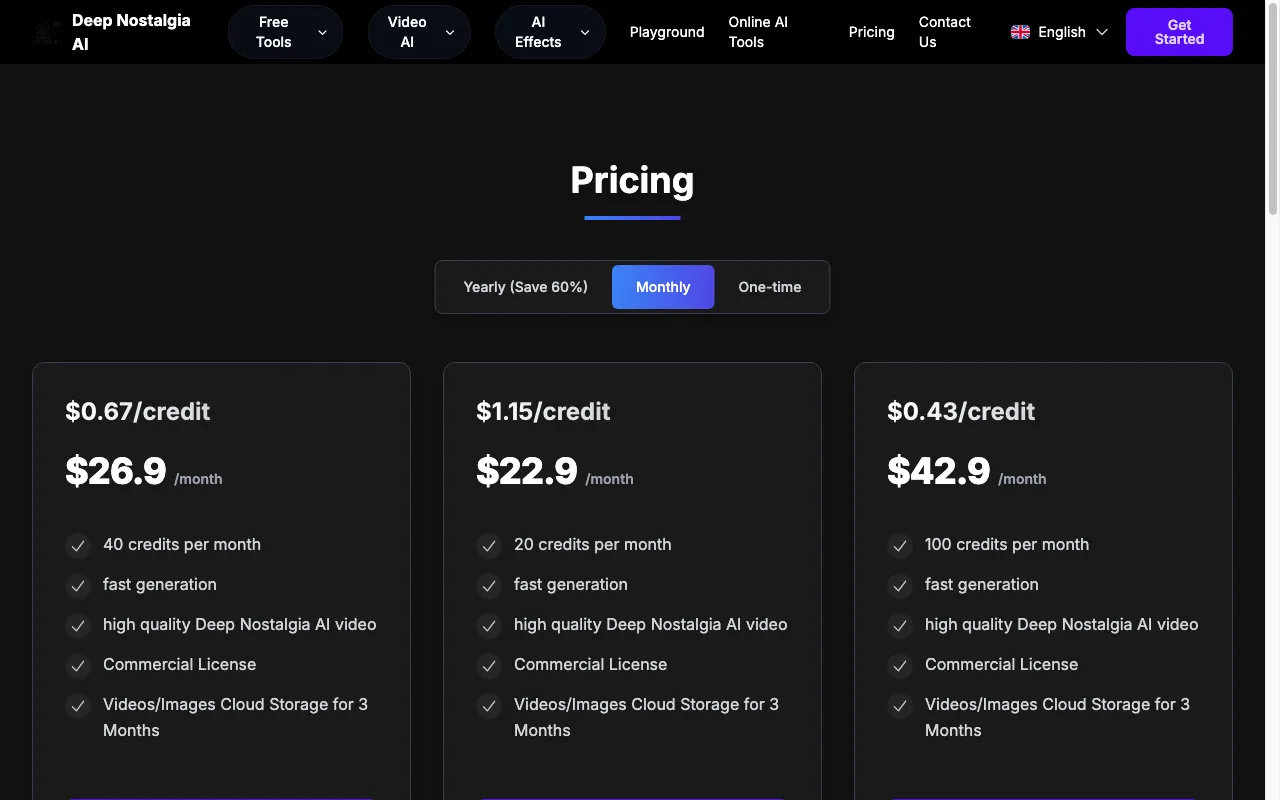Click Commercial License checkmark in $42.9 plan

[x=900, y=665]
